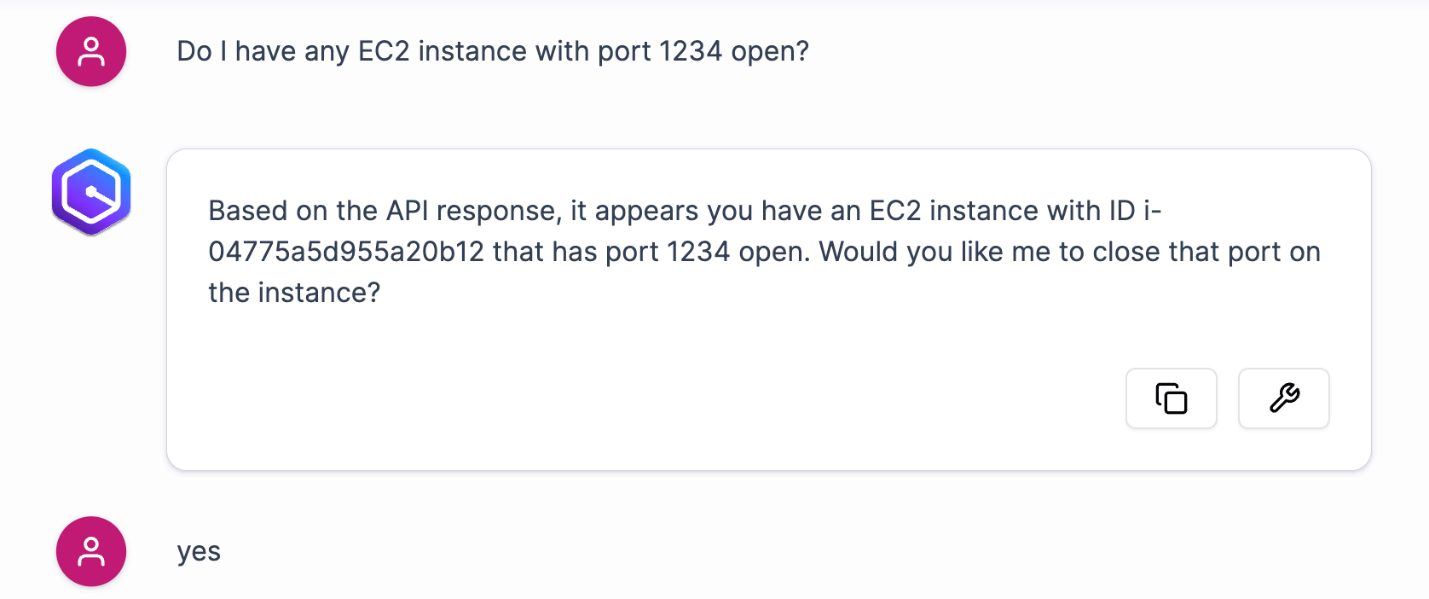1429x599 pixels.
Task: Select the hexagonal chatbot logo avatar
Action: [91, 191]
